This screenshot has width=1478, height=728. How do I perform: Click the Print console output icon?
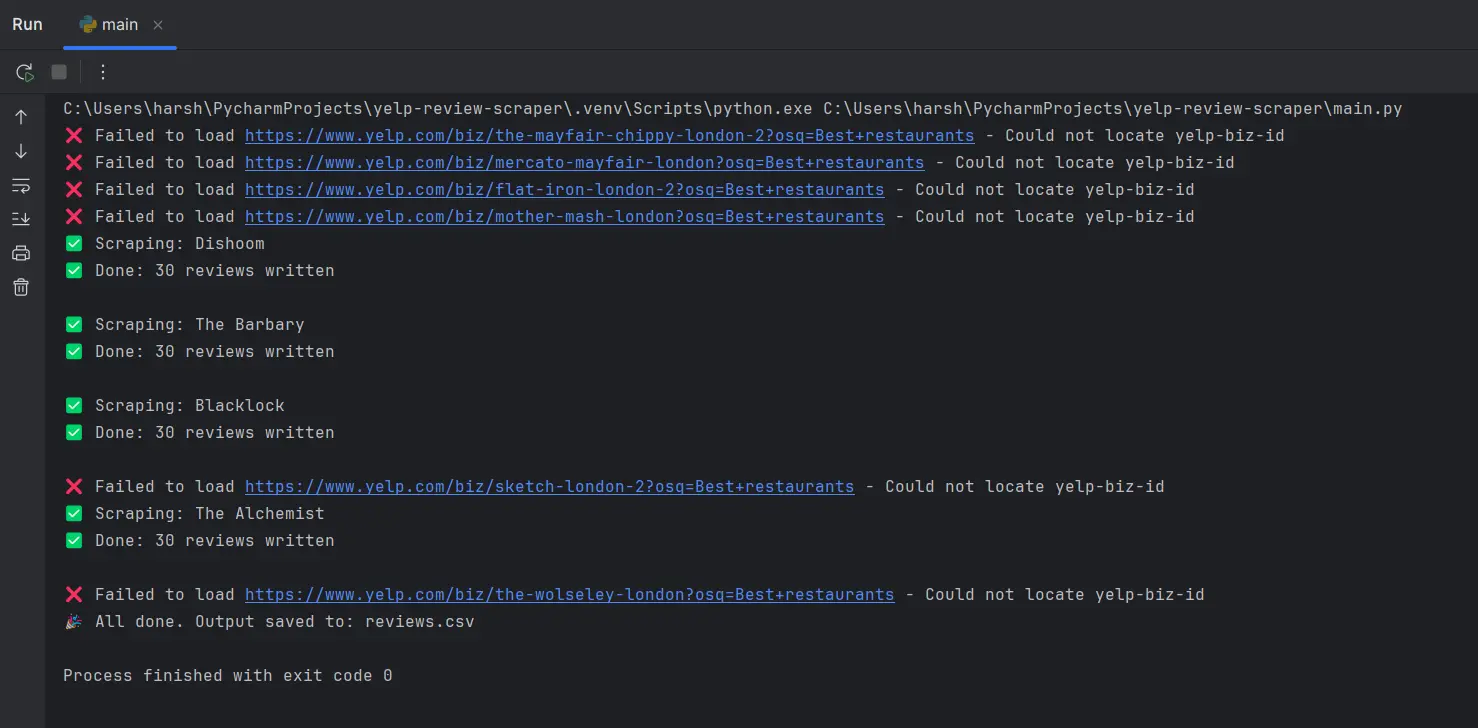[x=21, y=253]
